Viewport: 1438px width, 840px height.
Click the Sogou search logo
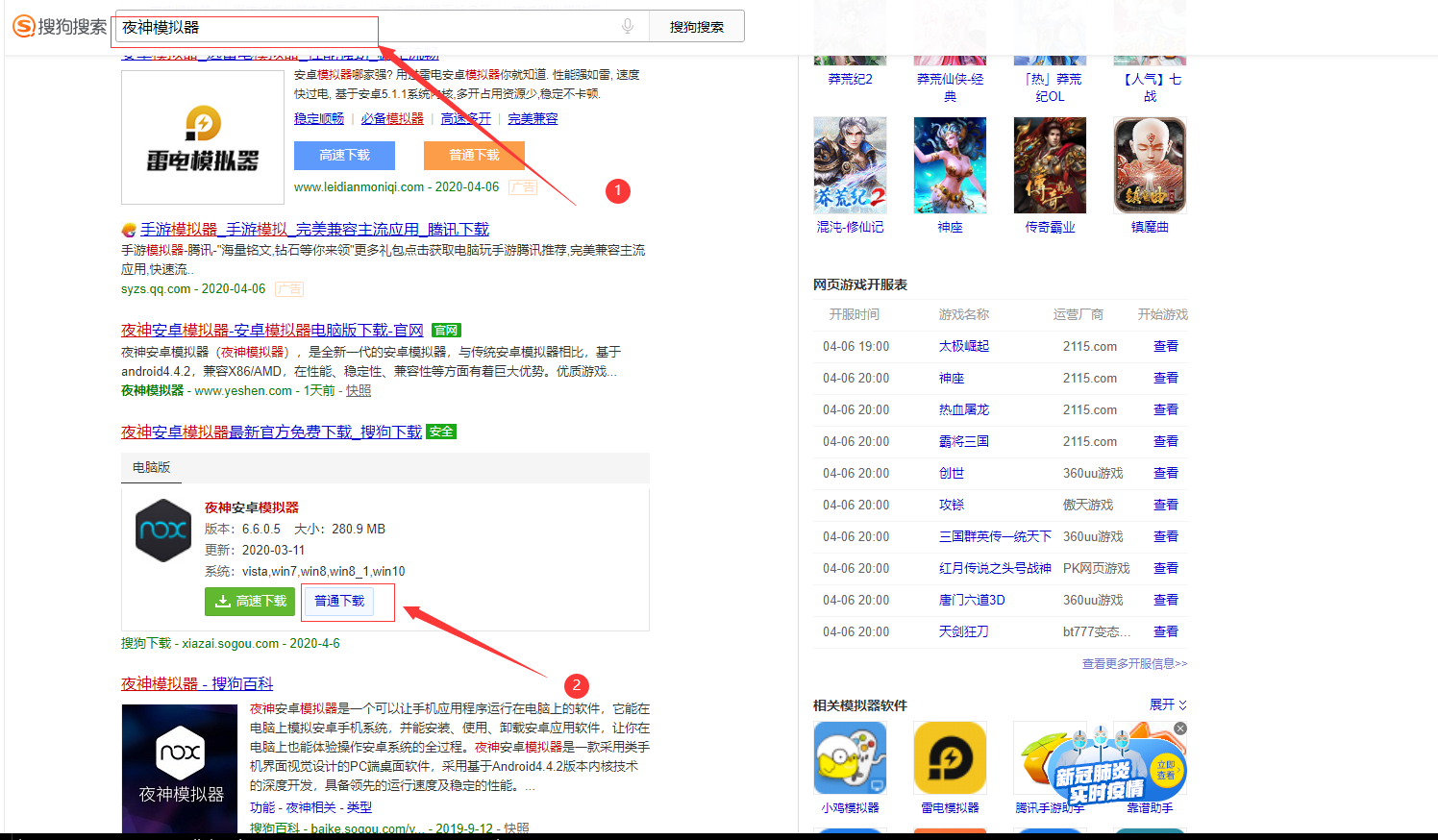[60, 26]
